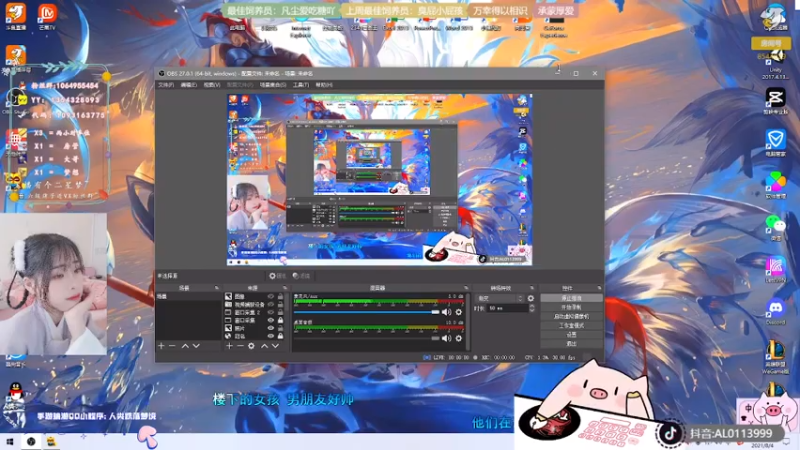Click the 桌面音频 volume slider
800x450 pixels.
(x=366, y=338)
